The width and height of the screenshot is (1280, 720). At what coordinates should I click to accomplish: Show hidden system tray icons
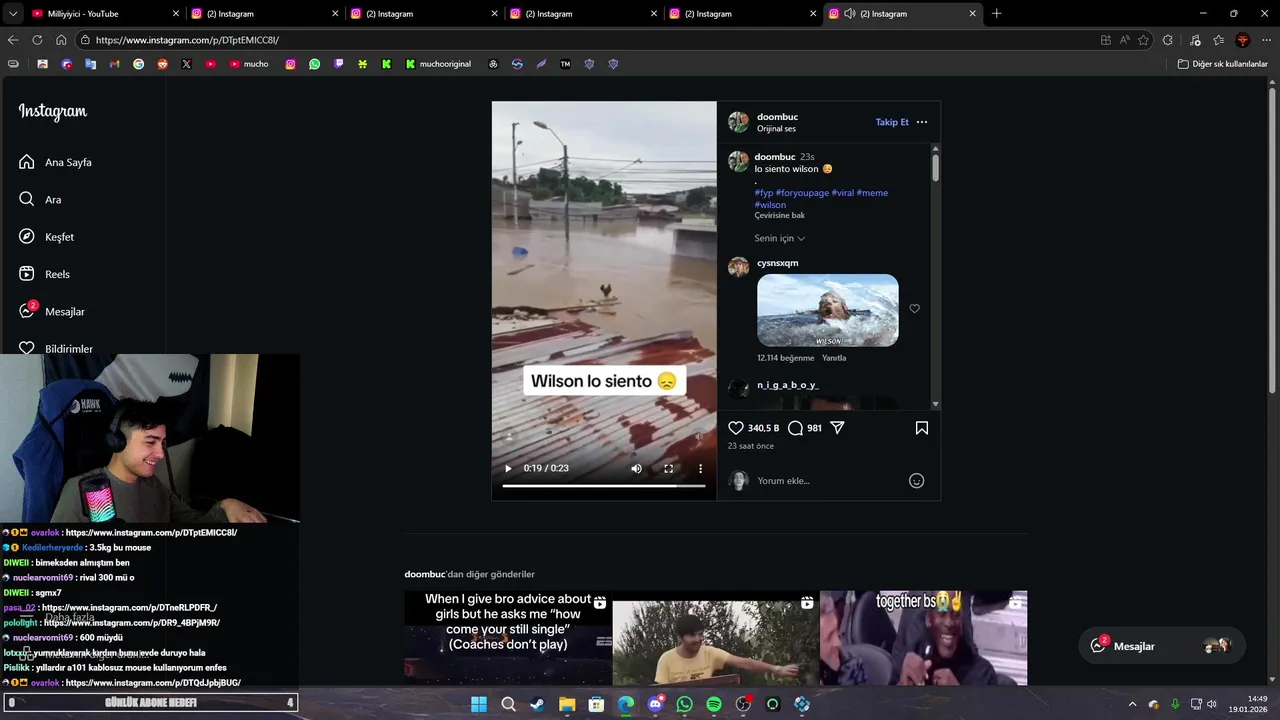click(1132, 704)
